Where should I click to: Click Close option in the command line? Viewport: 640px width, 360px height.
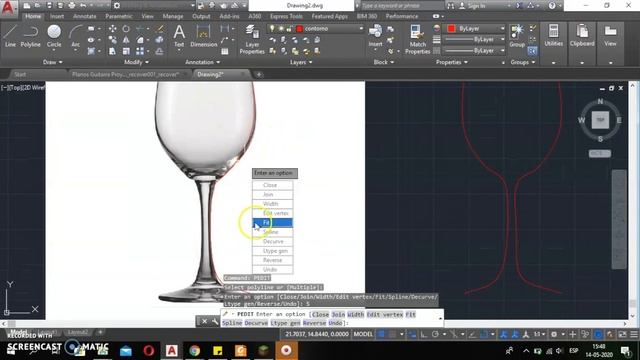(320, 315)
